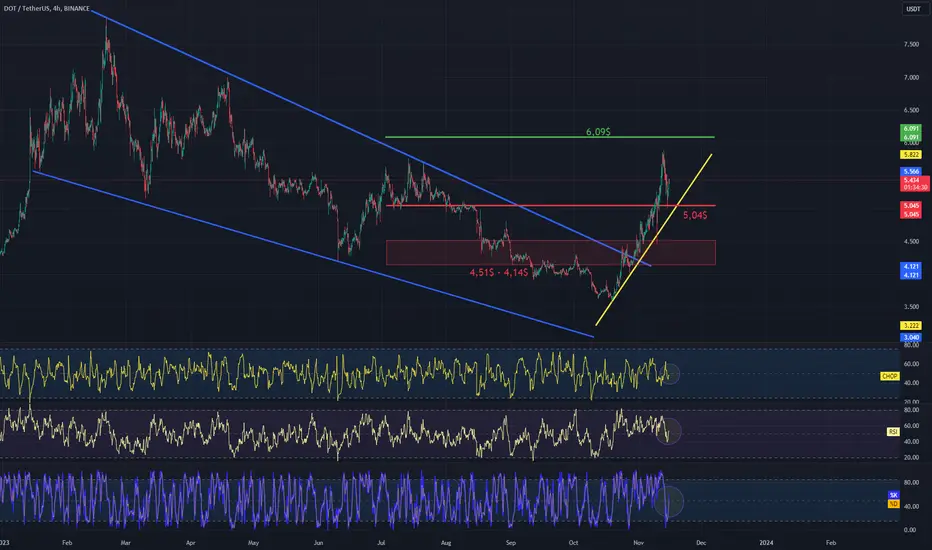
Task: Click the 5,04$ text annotation
Action: (695, 215)
